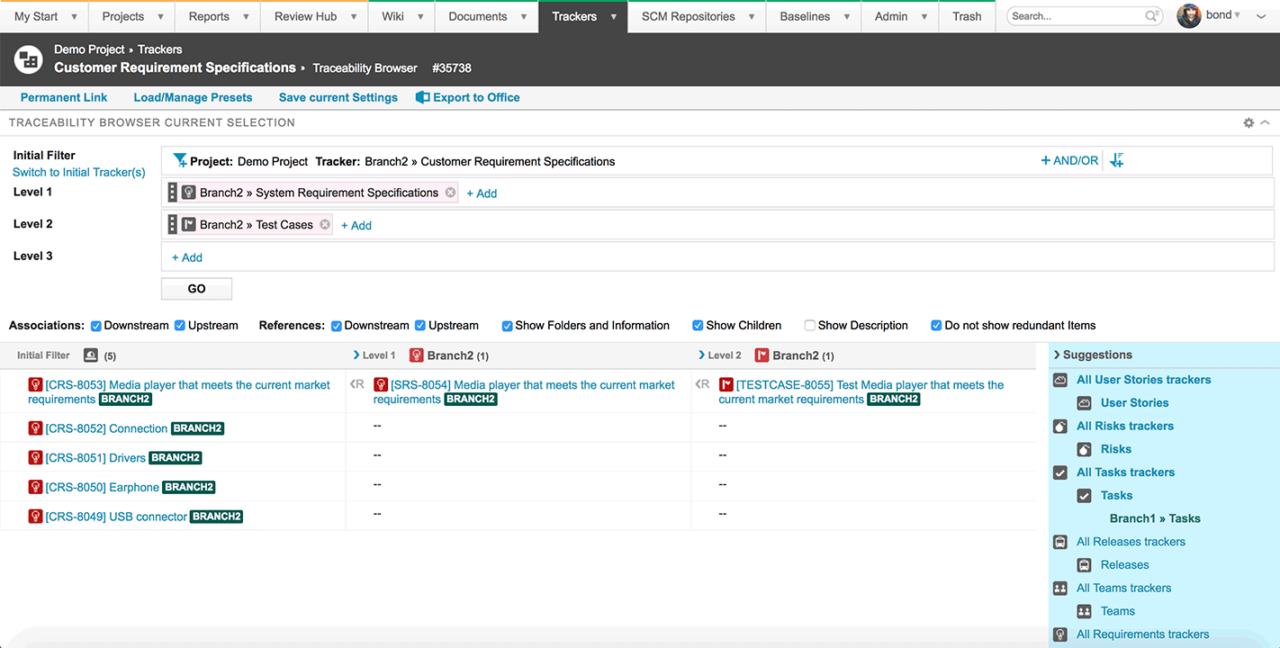This screenshot has height=648, width=1280.
Task: Open the All Requirements trackers bulb icon
Action: (1060, 634)
